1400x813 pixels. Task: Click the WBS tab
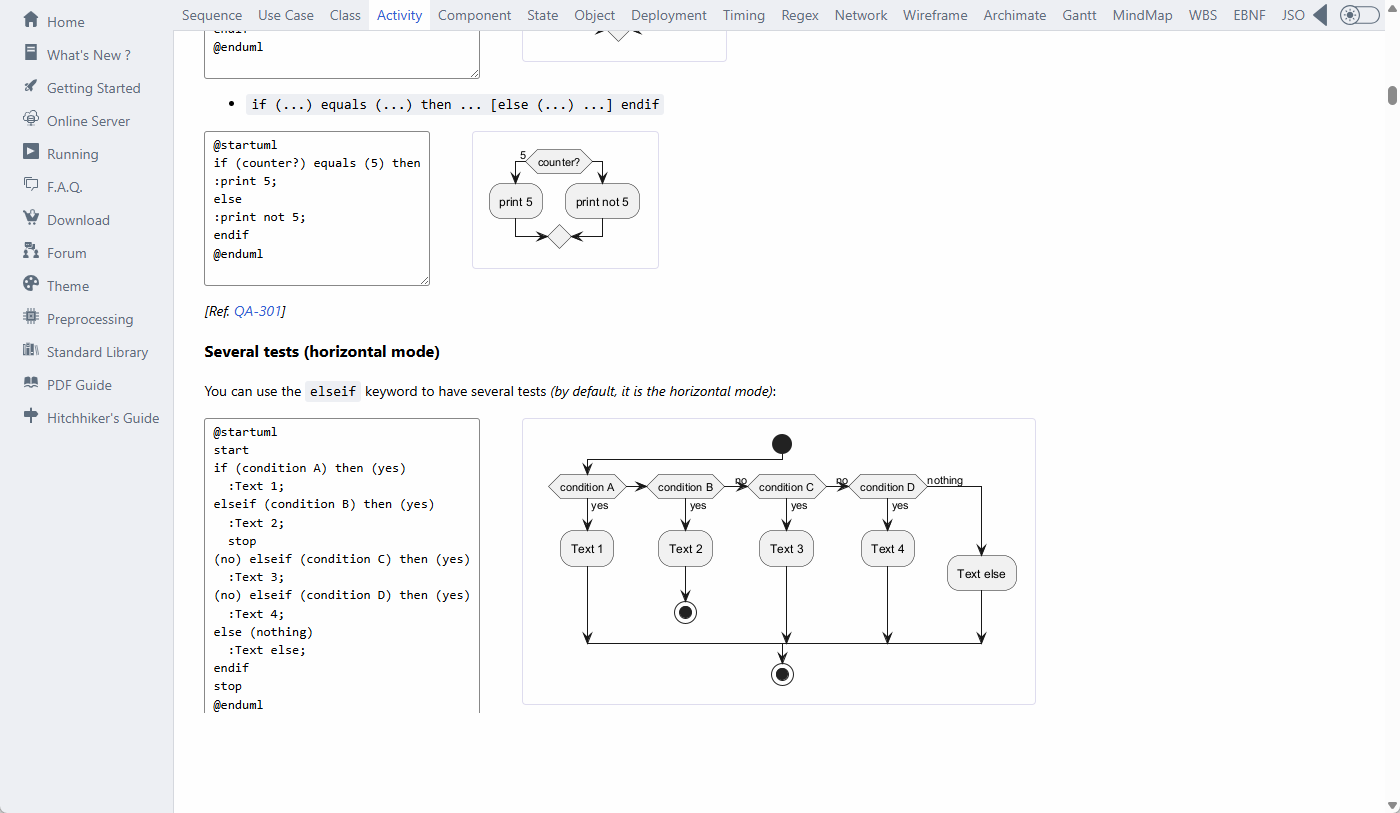pyautogui.click(x=1204, y=15)
